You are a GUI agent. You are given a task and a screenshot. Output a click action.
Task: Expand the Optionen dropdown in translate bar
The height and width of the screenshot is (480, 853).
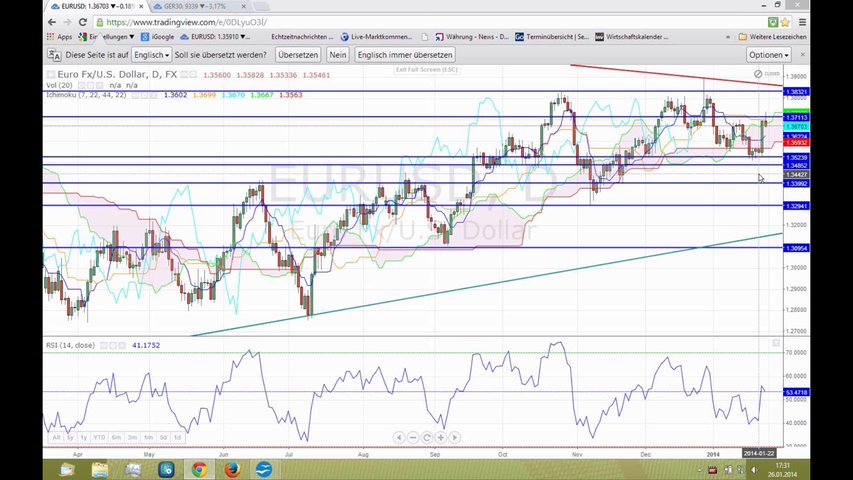768,55
